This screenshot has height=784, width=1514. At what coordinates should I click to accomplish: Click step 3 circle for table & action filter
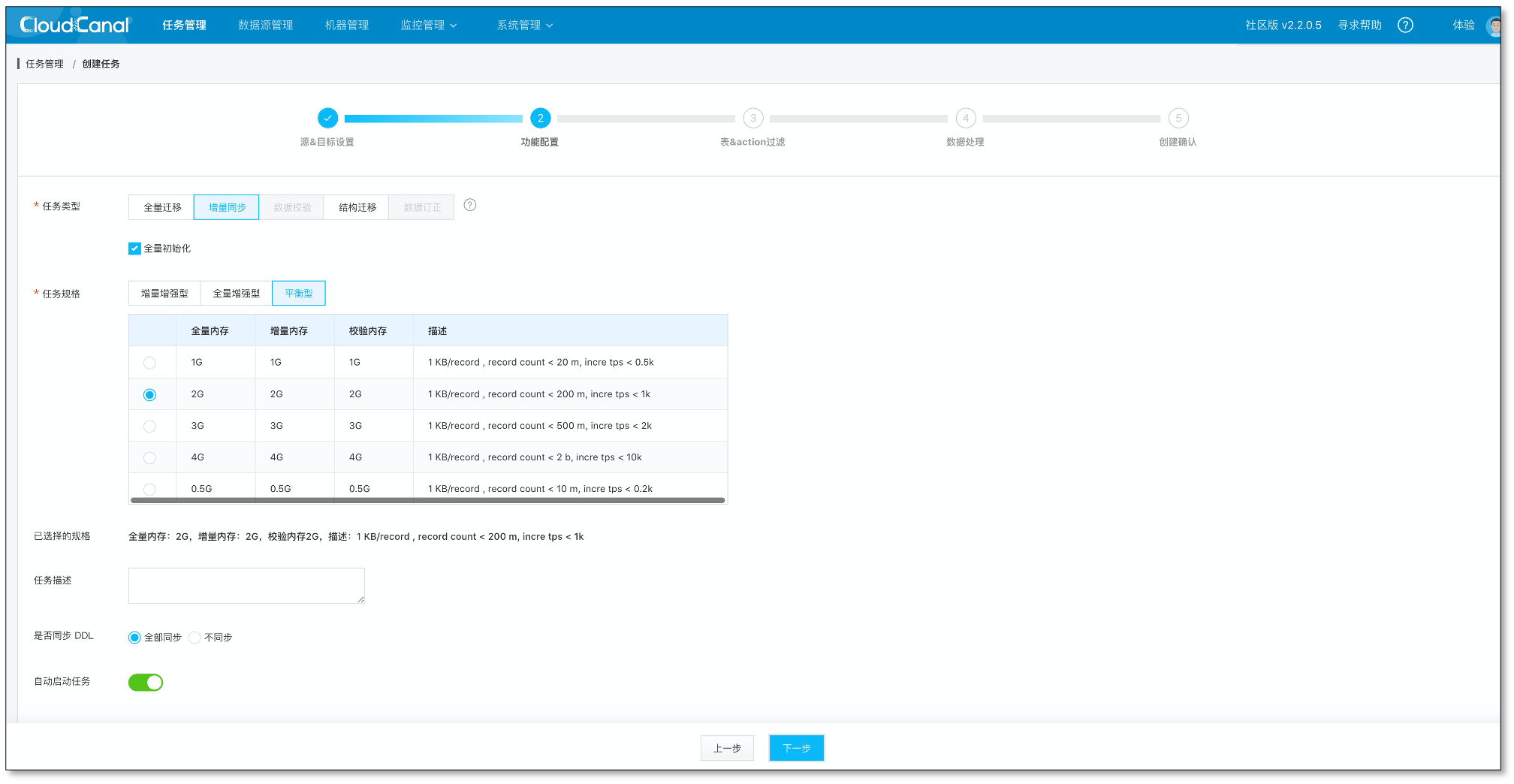pyautogui.click(x=753, y=119)
